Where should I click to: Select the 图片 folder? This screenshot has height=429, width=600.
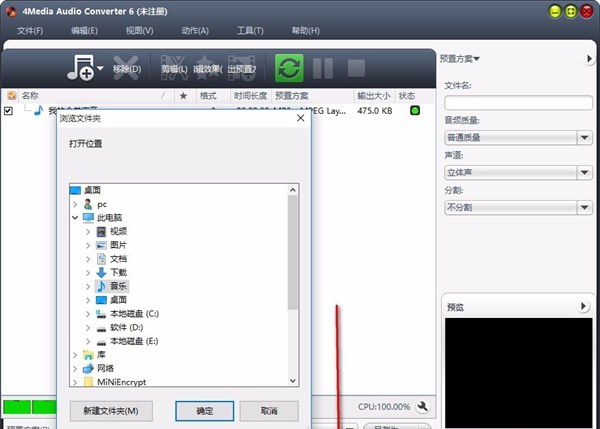tap(118, 245)
